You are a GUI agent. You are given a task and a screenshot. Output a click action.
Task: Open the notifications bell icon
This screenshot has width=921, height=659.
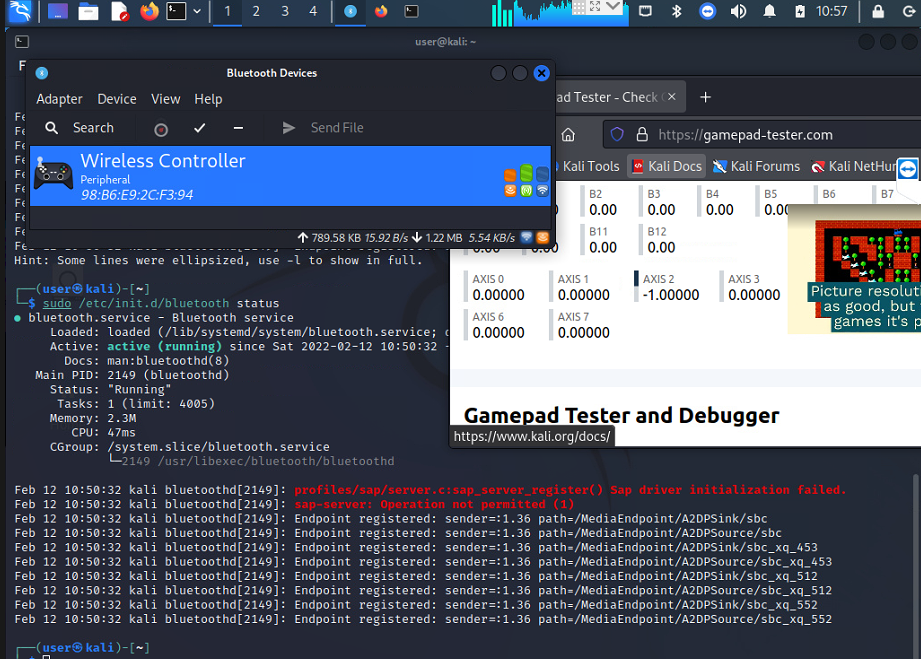click(x=769, y=11)
